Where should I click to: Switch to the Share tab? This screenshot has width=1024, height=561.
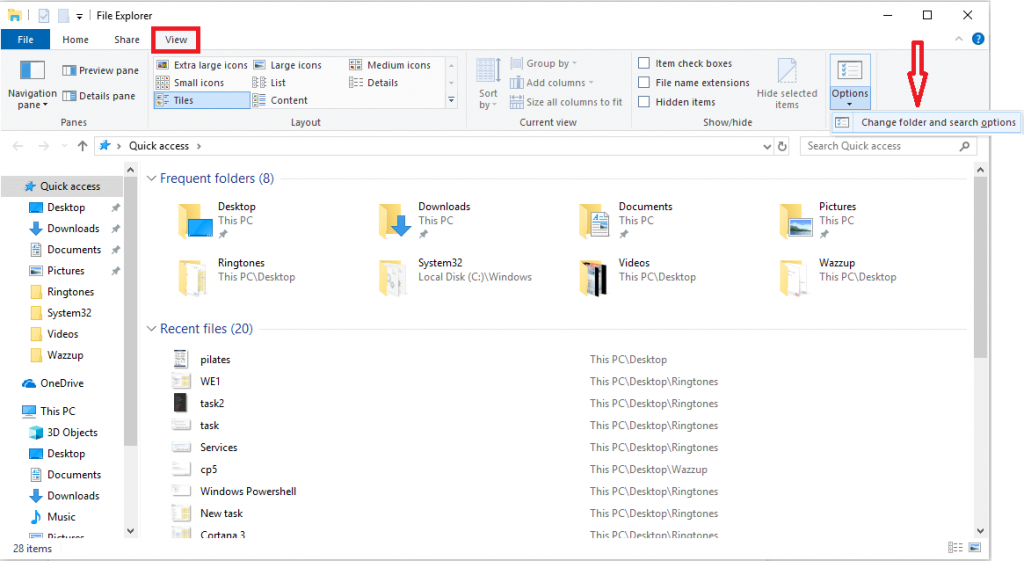(x=127, y=39)
